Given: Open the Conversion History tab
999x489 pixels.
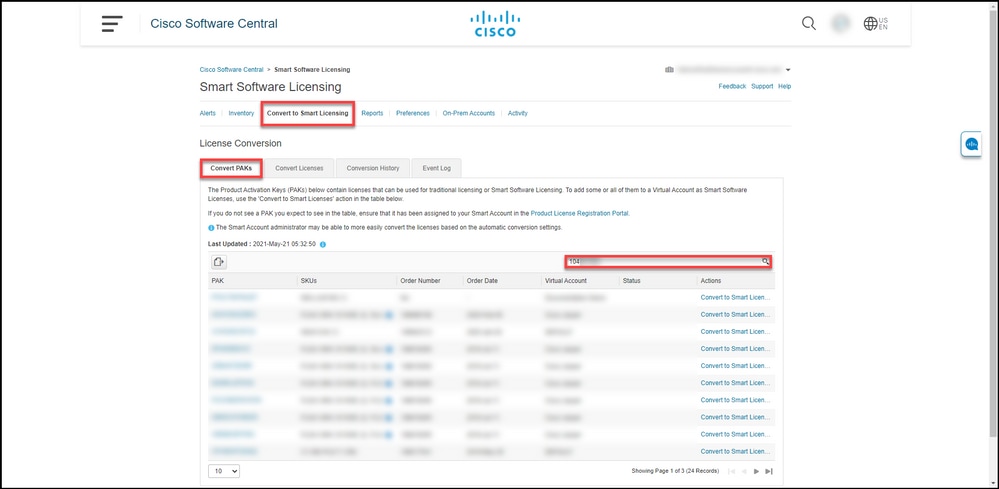Looking at the screenshot, I should point(373,168).
